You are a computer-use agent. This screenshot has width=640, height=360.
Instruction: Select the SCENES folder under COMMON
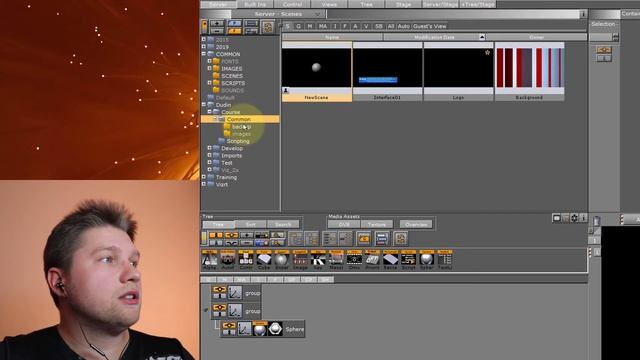232,76
